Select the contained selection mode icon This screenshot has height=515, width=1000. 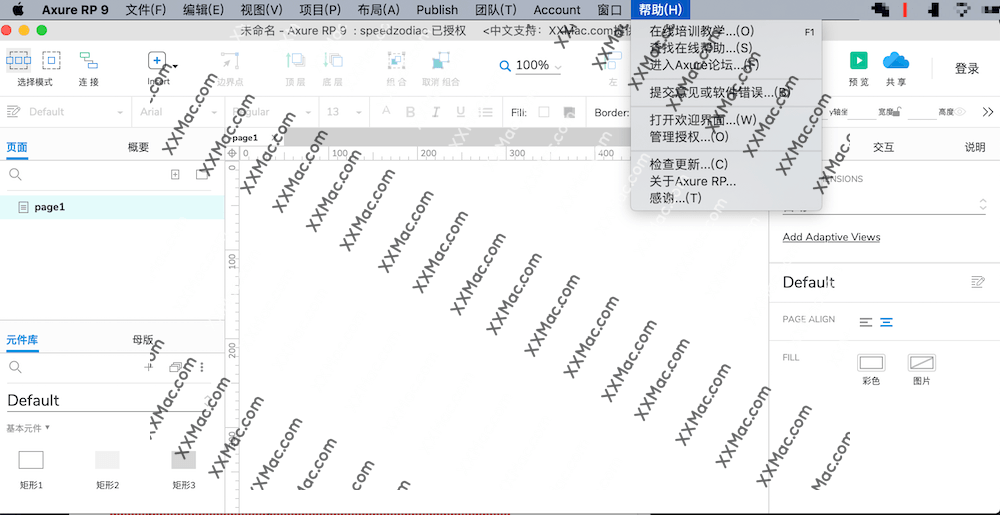tap(51, 61)
